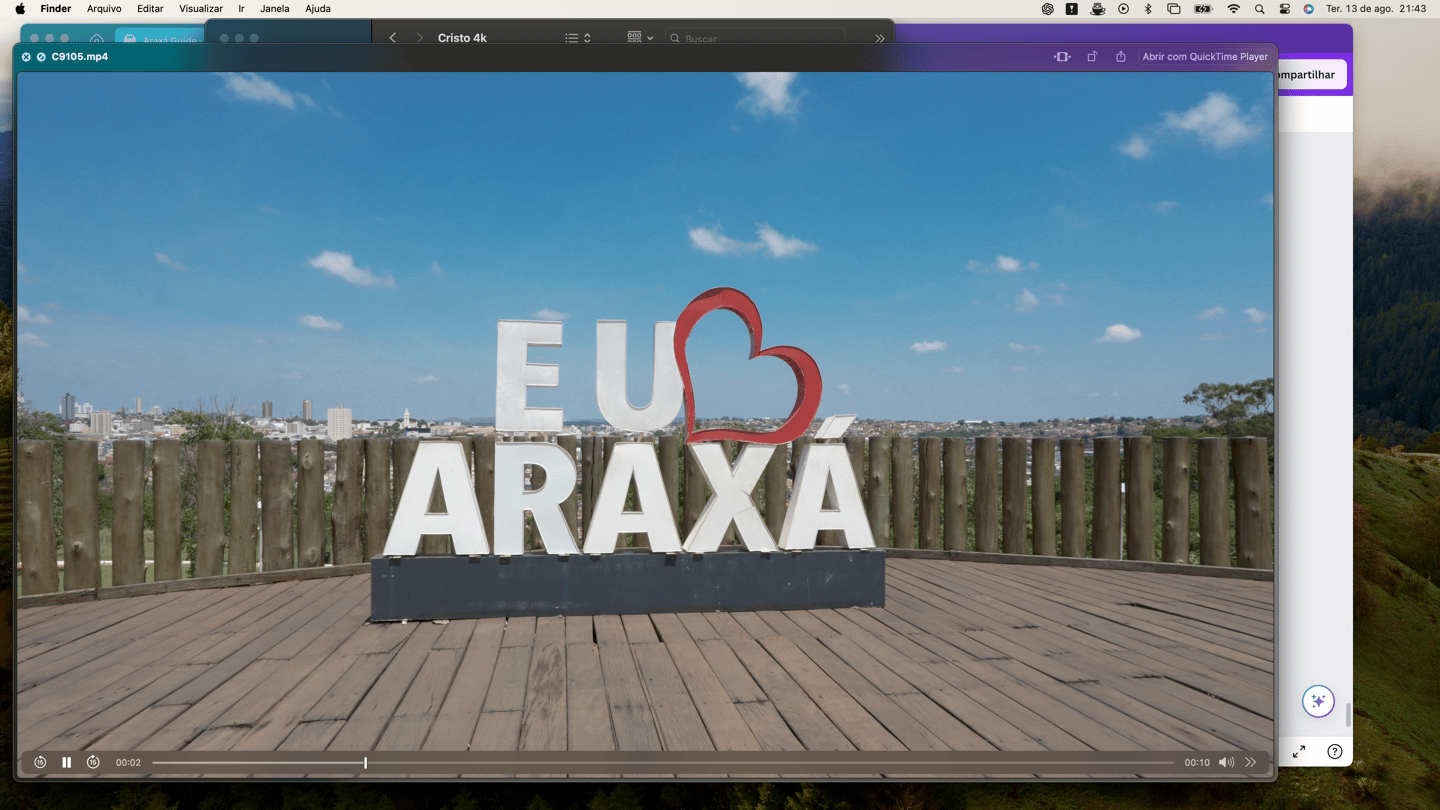This screenshot has height=810, width=1440.
Task: Pause the C9105.mp4 video playback
Action: pos(66,762)
